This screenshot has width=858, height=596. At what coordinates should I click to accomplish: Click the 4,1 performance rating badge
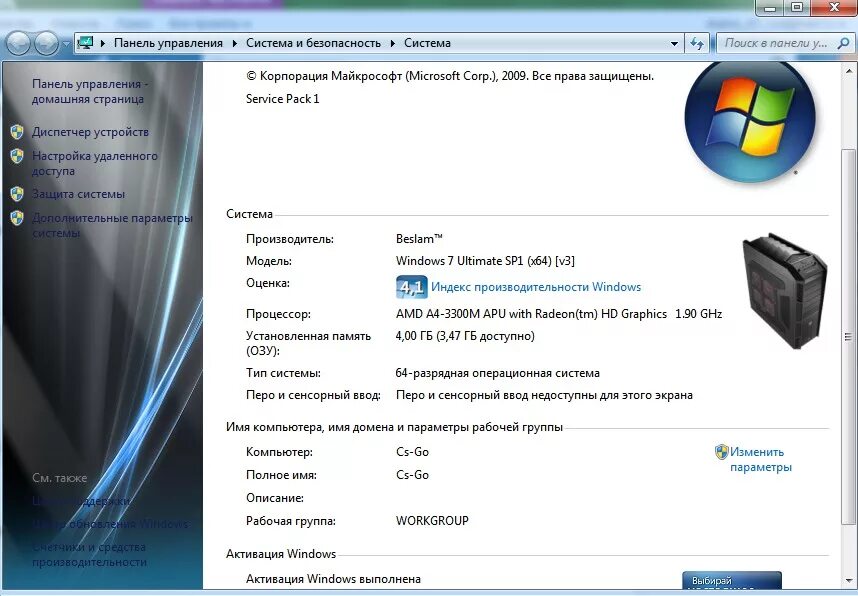pyautogui.click(x=411, y=287)
